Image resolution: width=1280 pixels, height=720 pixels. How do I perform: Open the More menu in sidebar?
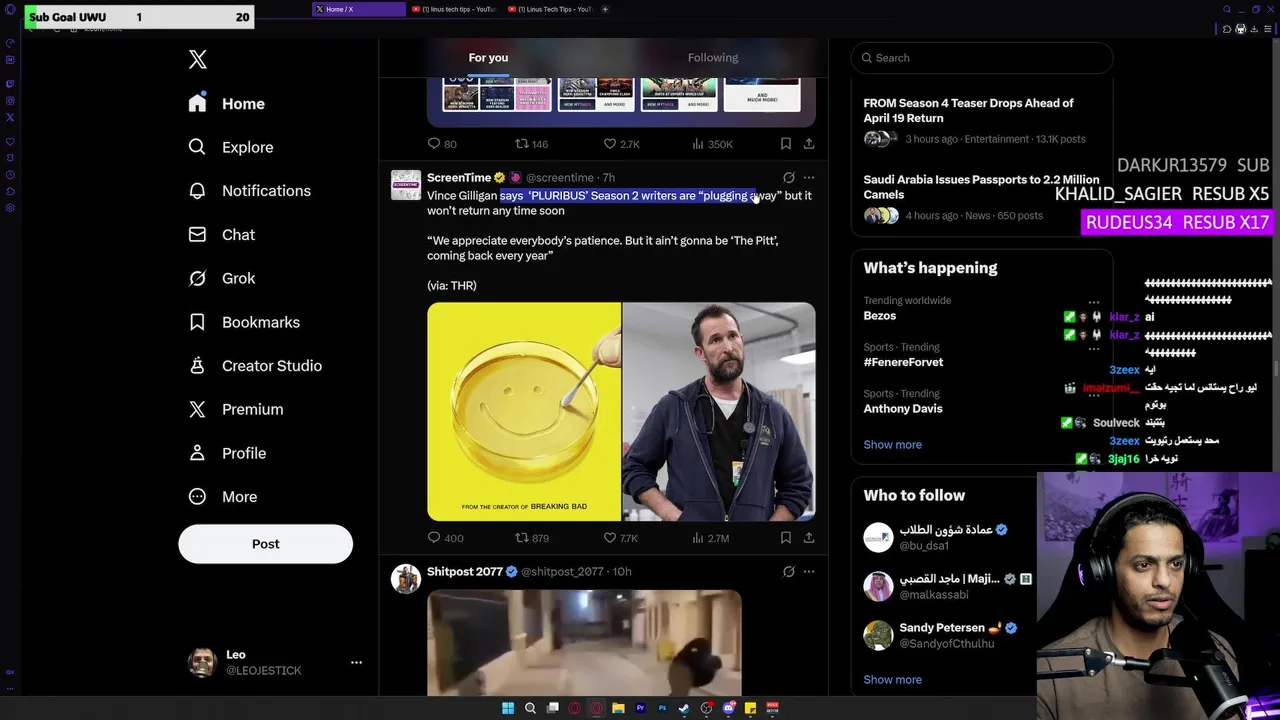click(223, 497)
